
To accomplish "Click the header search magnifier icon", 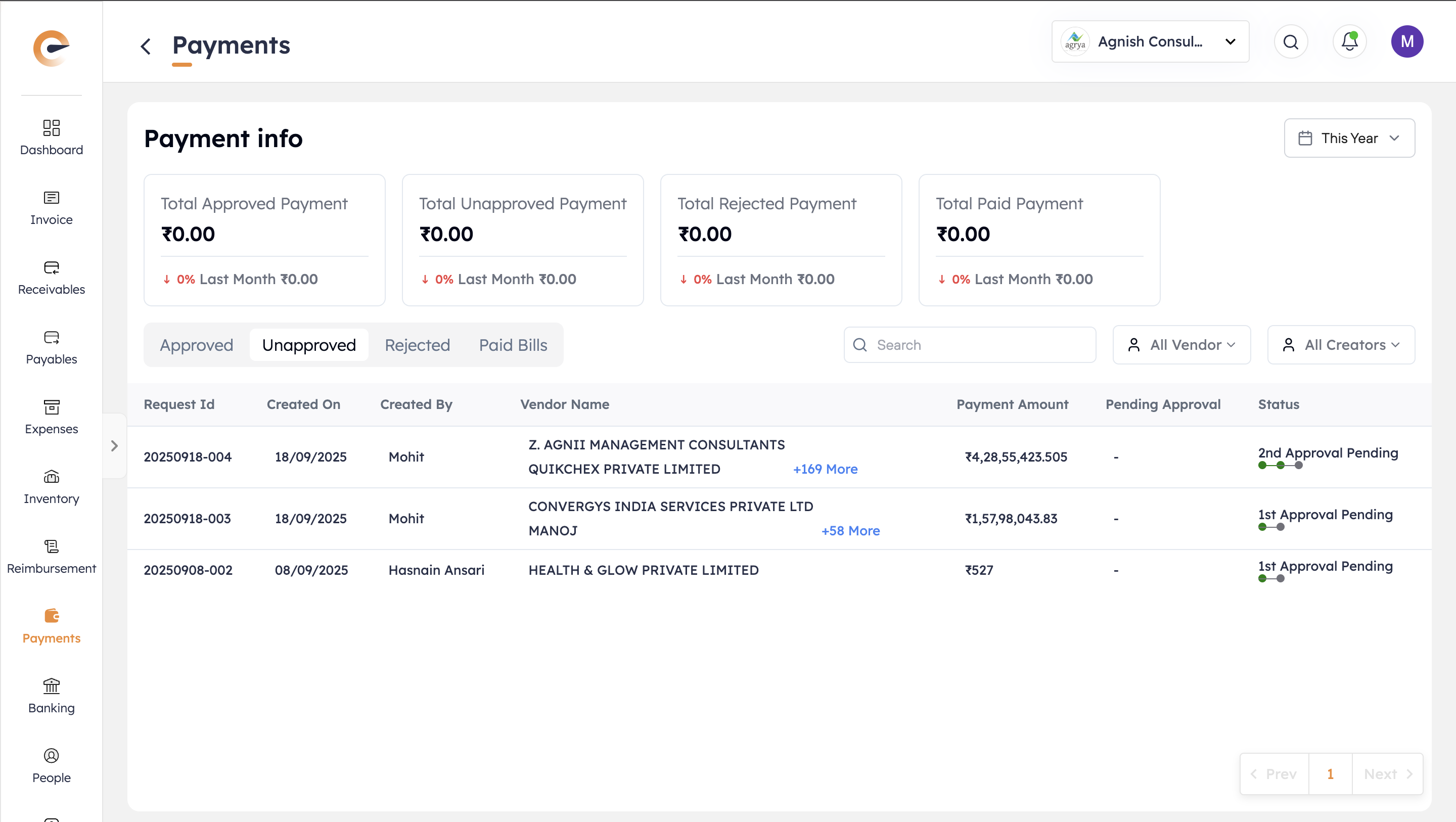I will (x=1290, y=42).
